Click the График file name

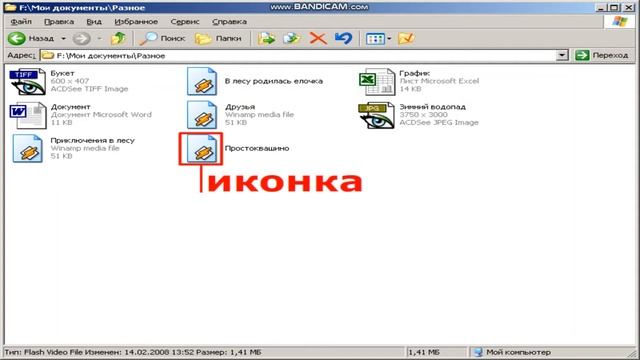(415, 73)
